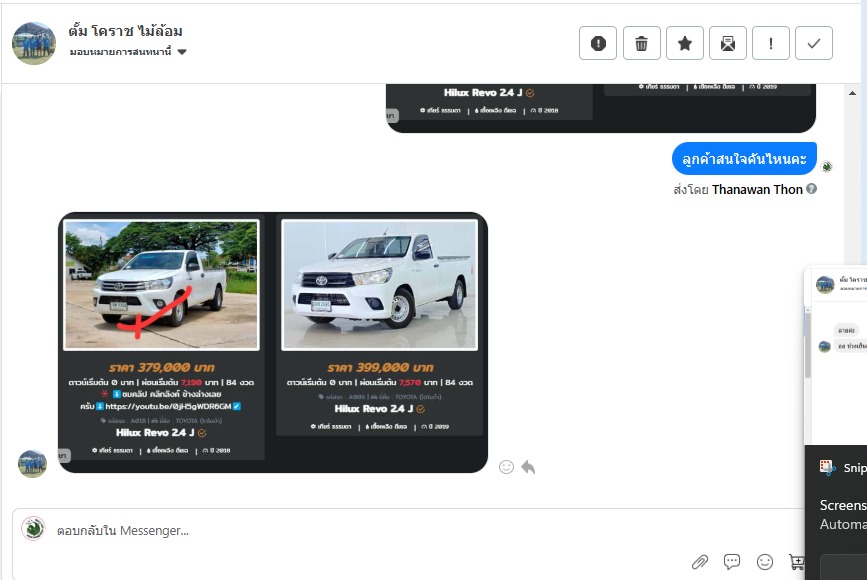Attach a file with the paperclip icon
The height and width of the screenshot is (580, 867).
point(700,562)
